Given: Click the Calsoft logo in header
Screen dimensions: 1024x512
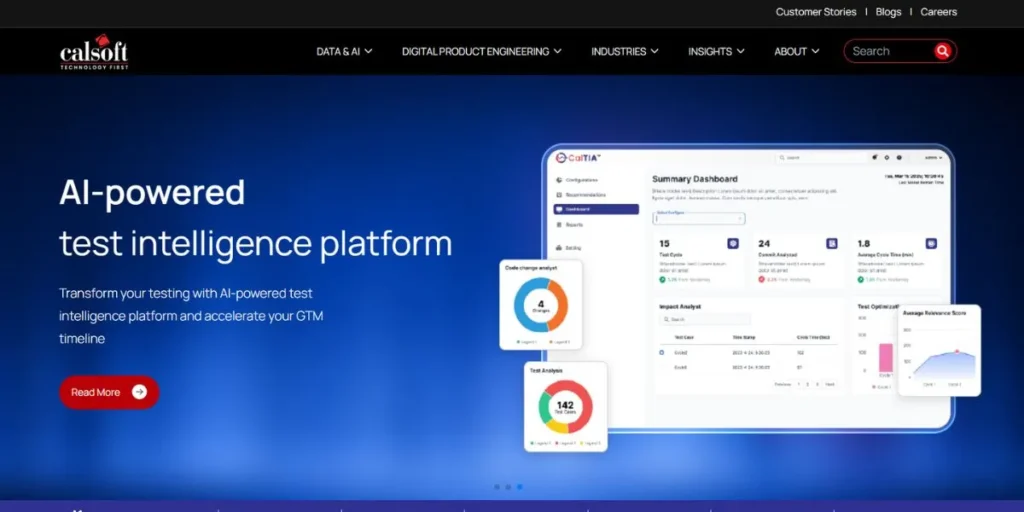Looking at the screenshot, I should (x=93, y=51).
